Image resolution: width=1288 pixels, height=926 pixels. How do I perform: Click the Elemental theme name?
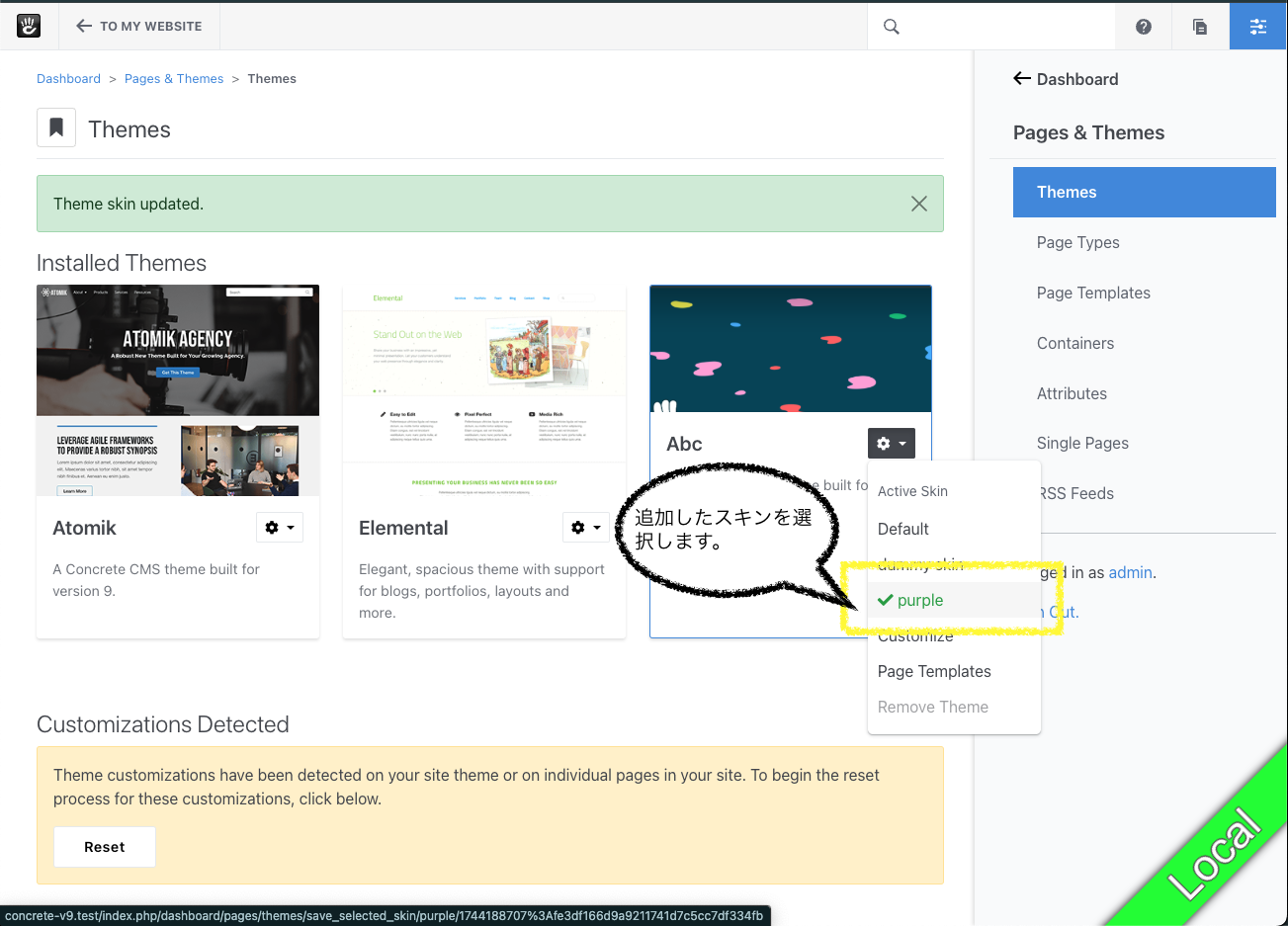[x=403, y=528]
